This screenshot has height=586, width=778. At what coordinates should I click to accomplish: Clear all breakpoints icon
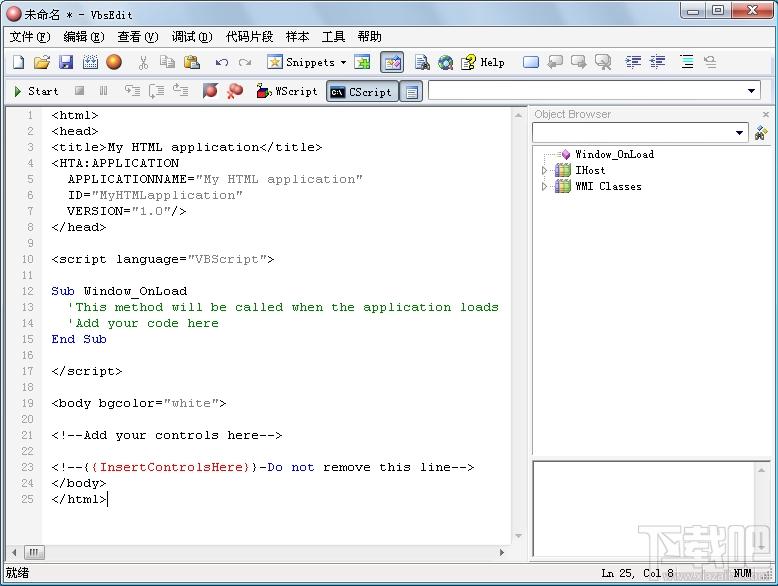pos(235,91)
